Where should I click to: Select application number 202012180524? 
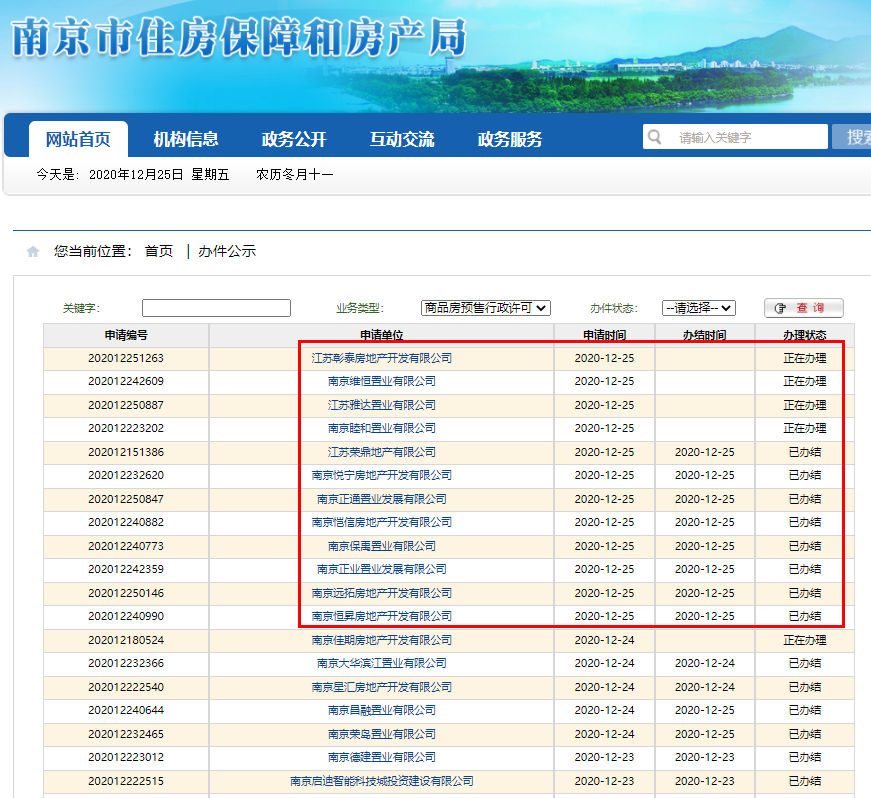click(126, 640)
